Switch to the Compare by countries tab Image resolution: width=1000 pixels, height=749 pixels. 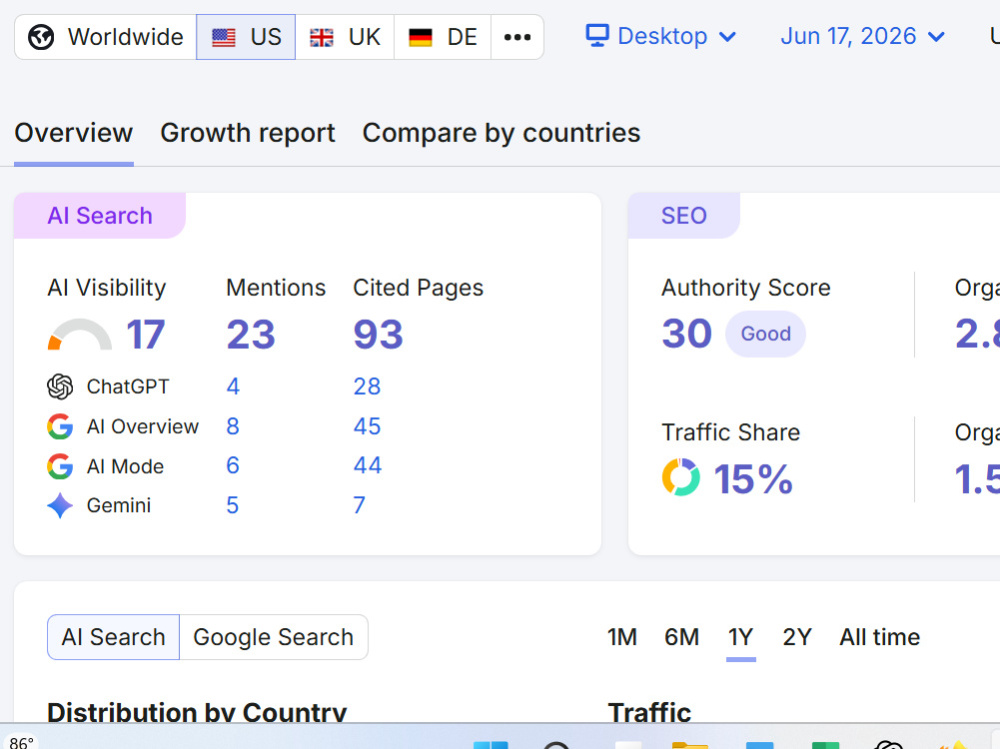501,133
